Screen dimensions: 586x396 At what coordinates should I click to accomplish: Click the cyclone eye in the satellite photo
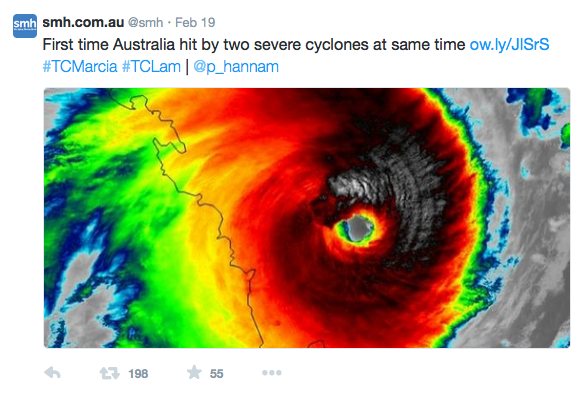[x=358, y=228]
